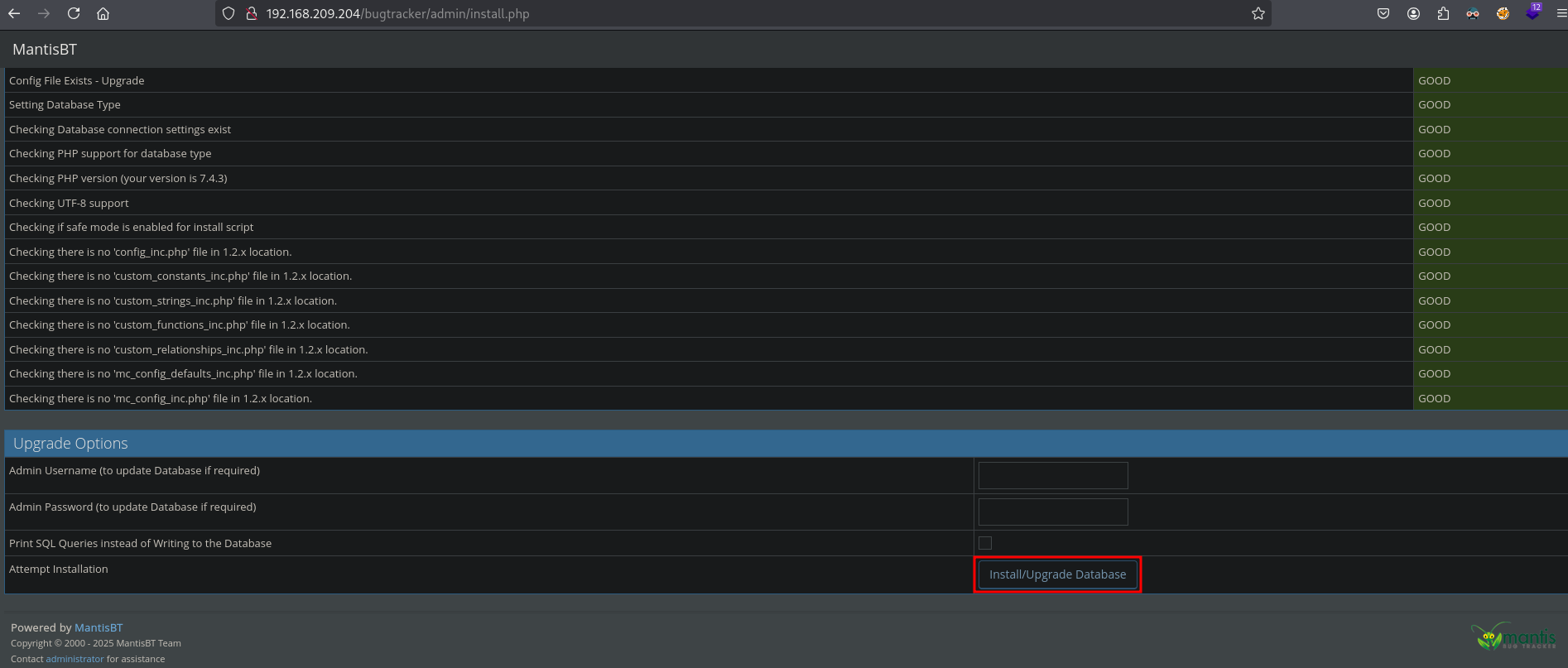This screenshot has height=668, width=1568.
Task: Focus the Admin Password input field
Action: [x=1052, y=512]
